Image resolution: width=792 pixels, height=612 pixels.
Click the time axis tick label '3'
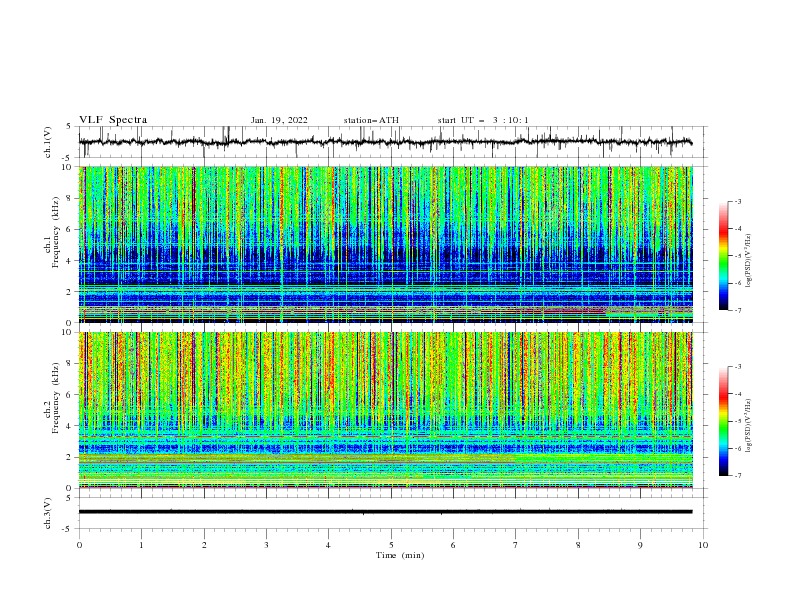click(x=266, y=545)
